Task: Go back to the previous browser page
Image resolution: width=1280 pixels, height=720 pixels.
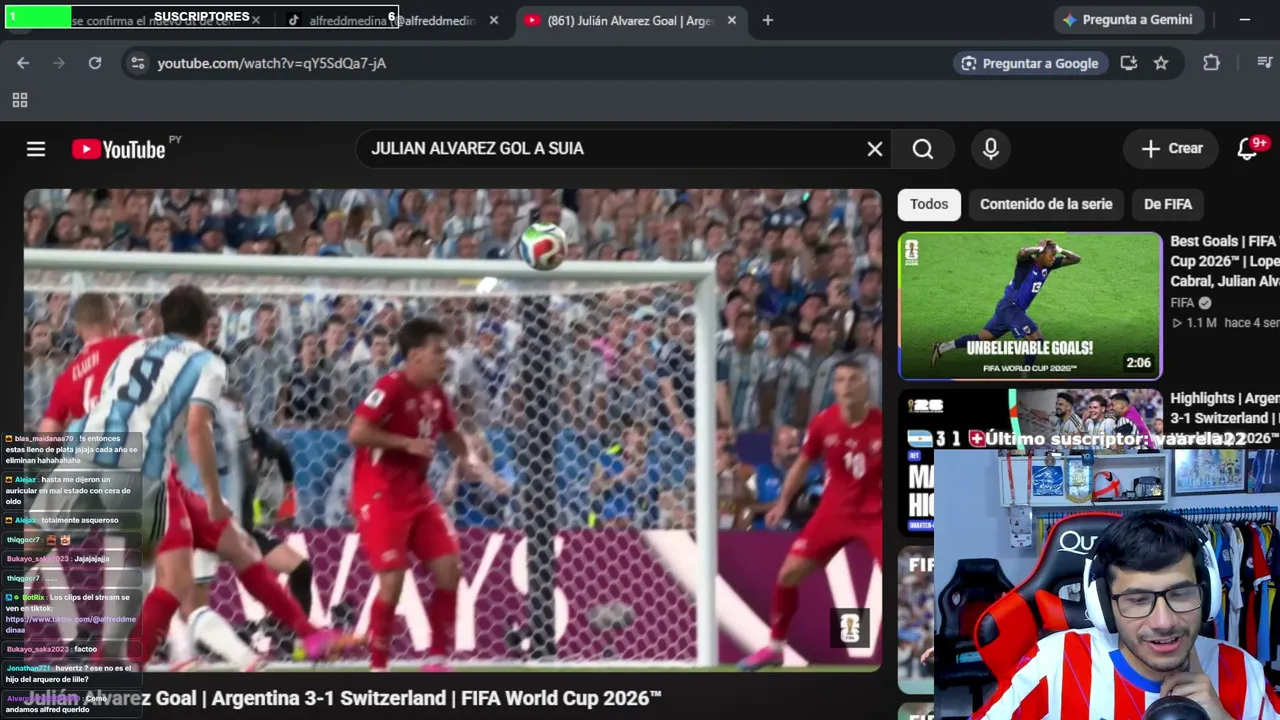Action: point(23,63)
